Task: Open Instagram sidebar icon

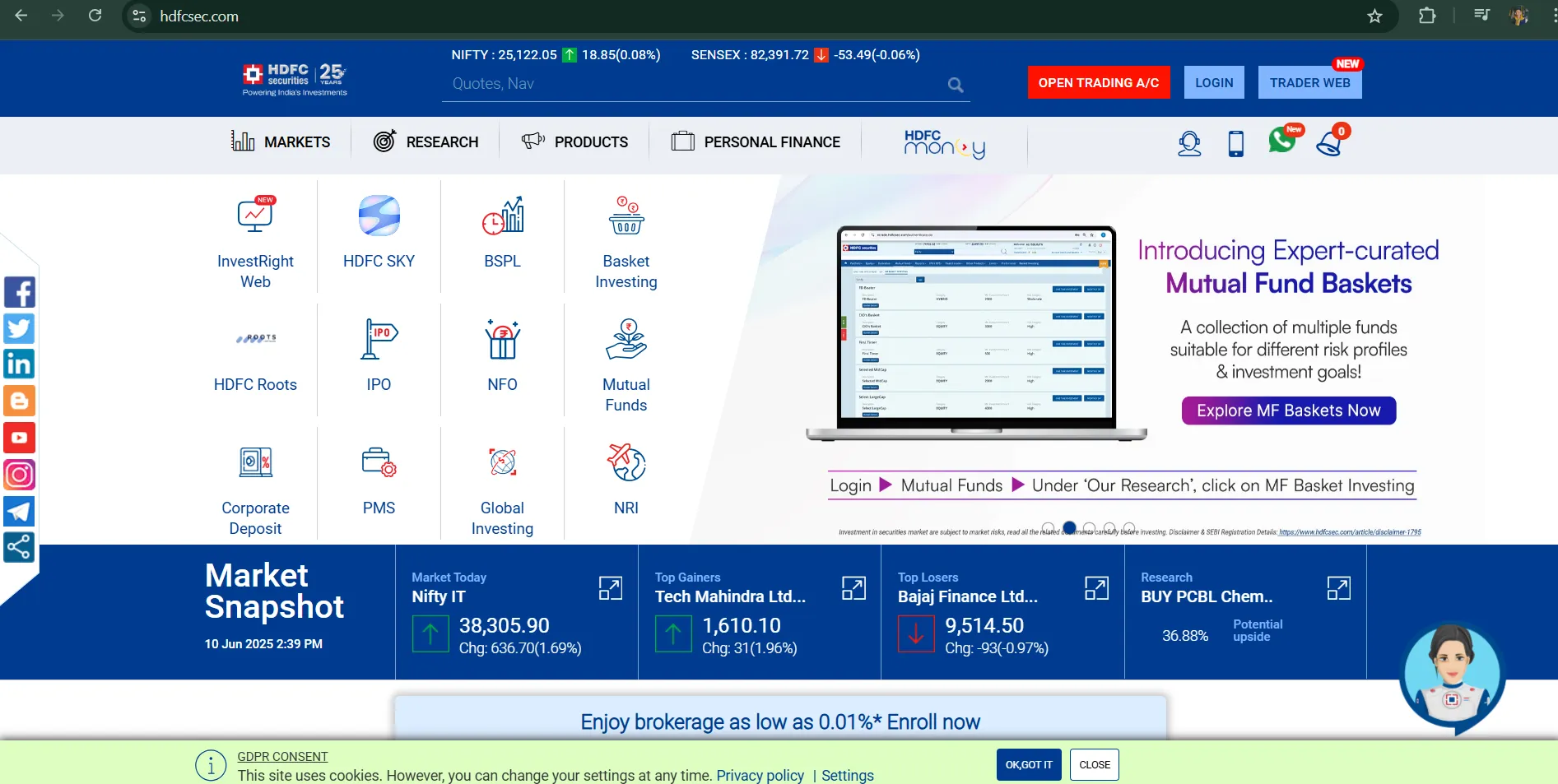Action: click(19, 475)
